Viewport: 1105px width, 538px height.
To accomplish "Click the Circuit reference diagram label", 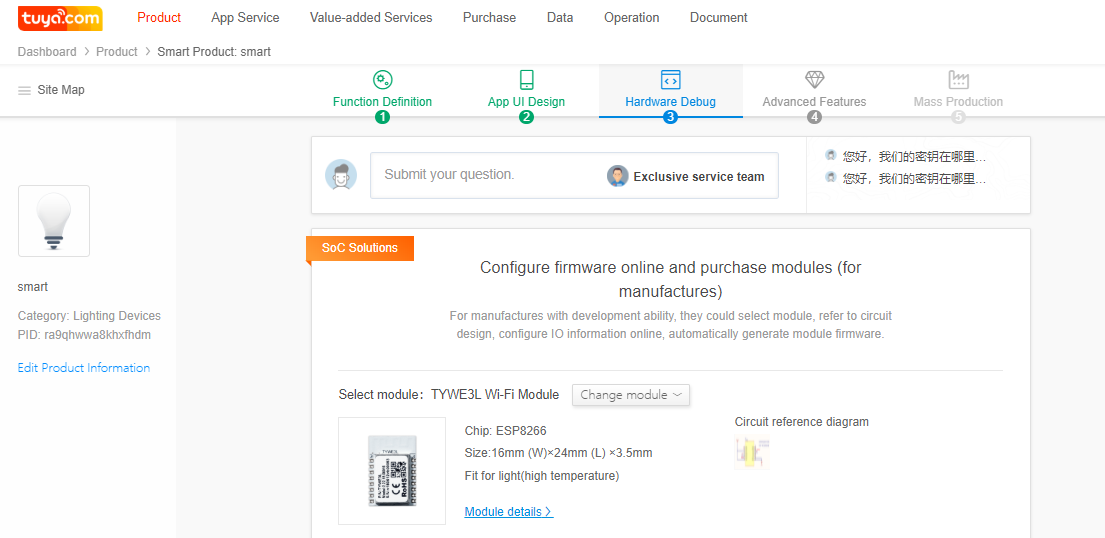I will coord(802,422).
